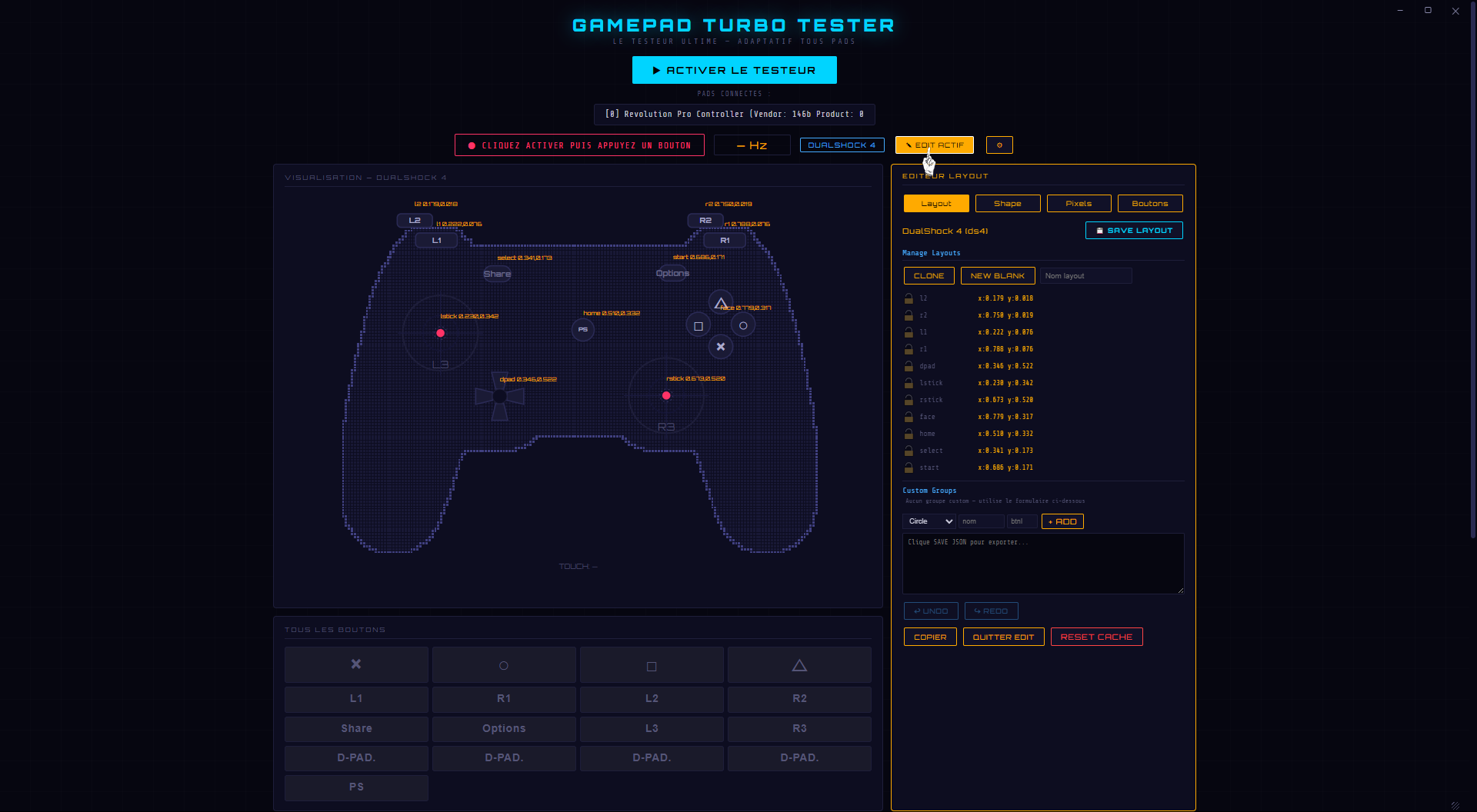
Task: Toggle the lock icon for home row
Action: (x=909, y=434)
